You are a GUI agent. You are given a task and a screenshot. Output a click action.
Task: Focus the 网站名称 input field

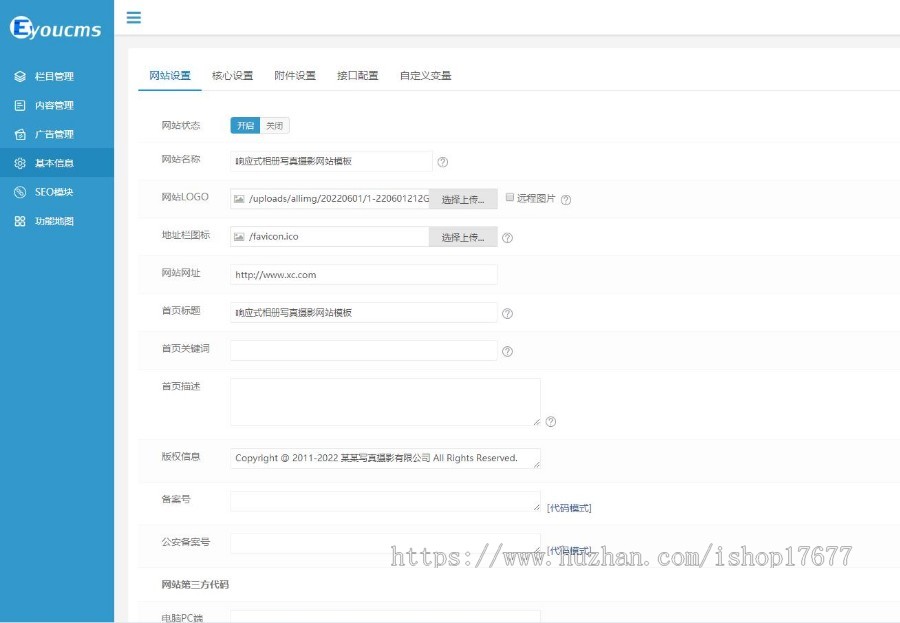point(331,161)
